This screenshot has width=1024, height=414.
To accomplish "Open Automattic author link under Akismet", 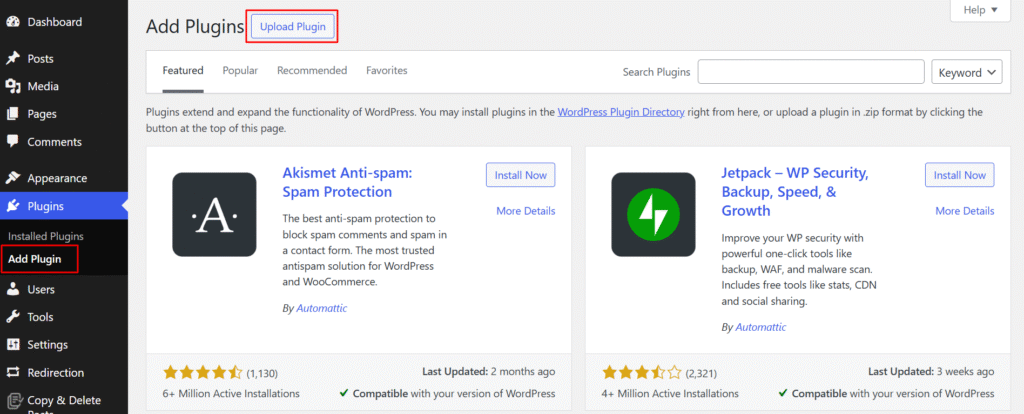I will point(322,308).
